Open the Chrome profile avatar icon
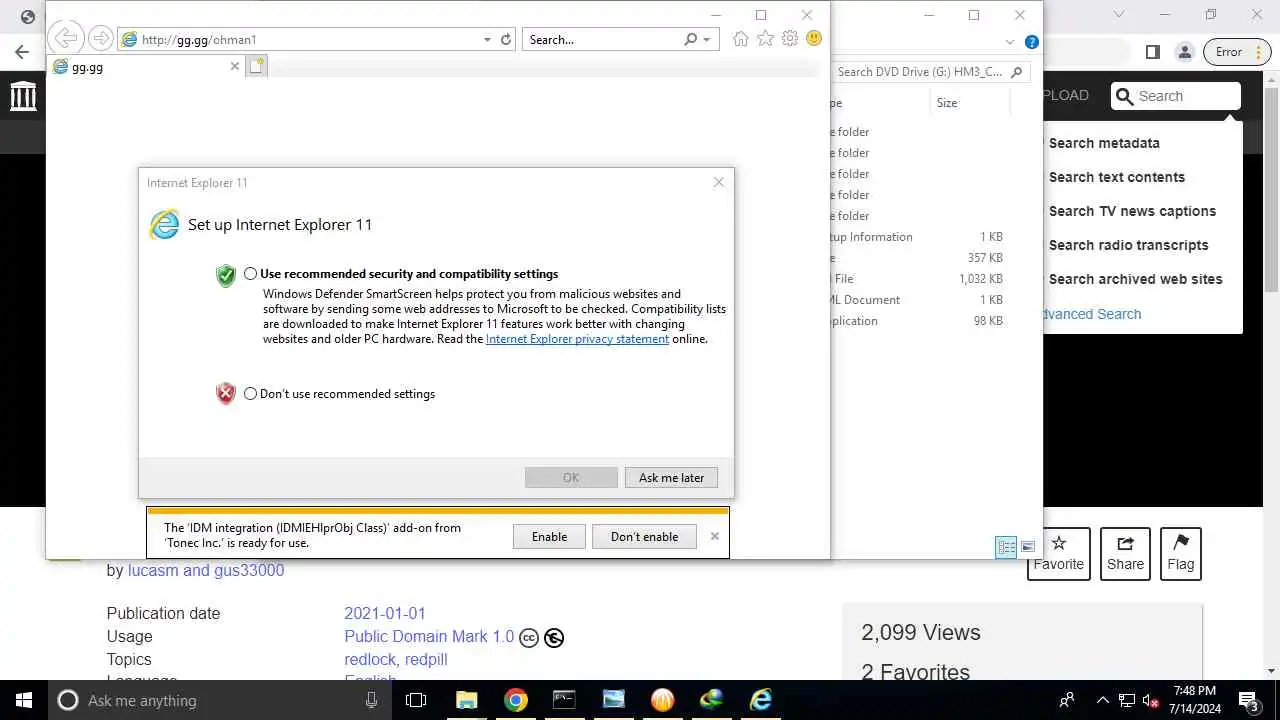Screen dimensions: 1280x720 click(x=1184, y=52)
